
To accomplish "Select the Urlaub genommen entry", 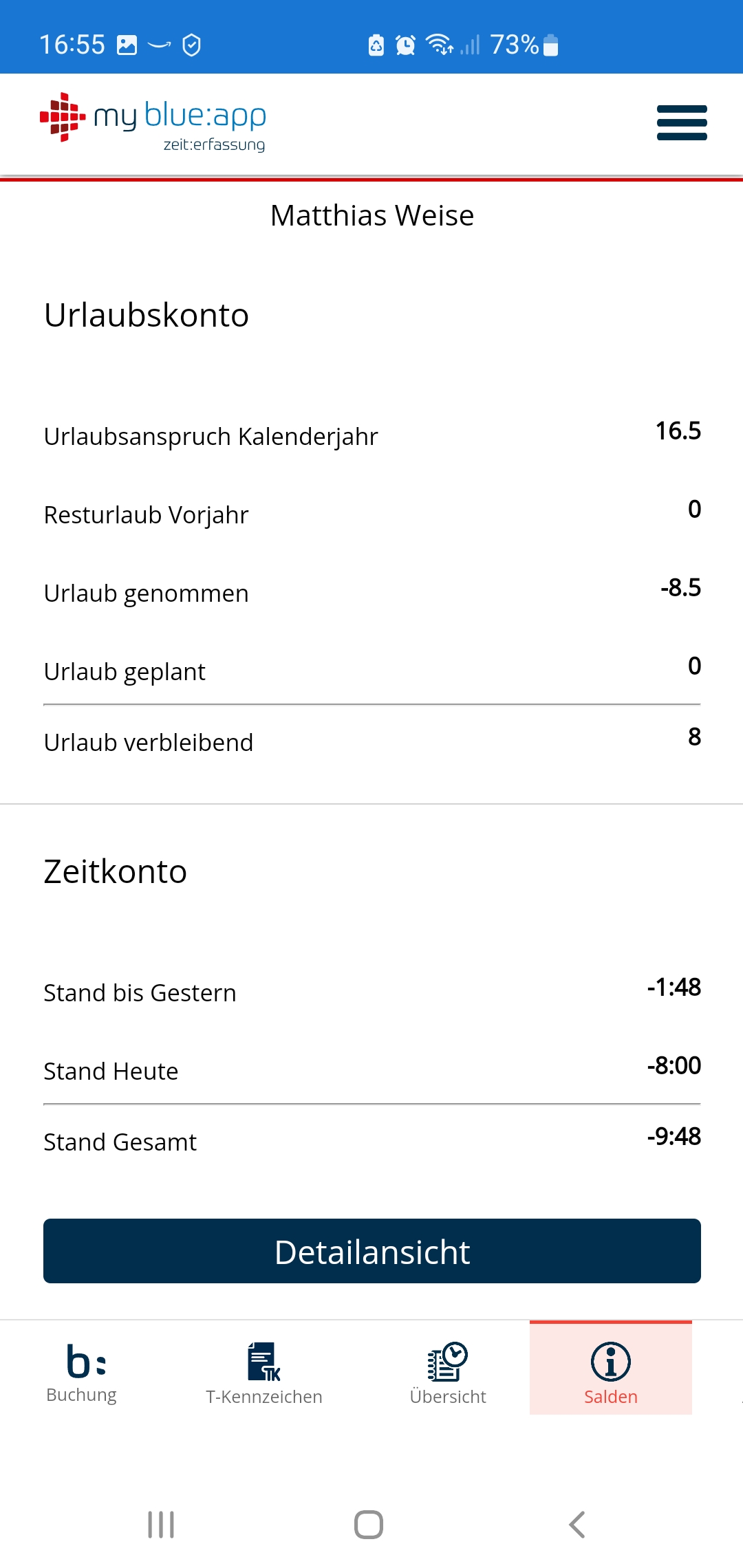I will pos(371,593).
